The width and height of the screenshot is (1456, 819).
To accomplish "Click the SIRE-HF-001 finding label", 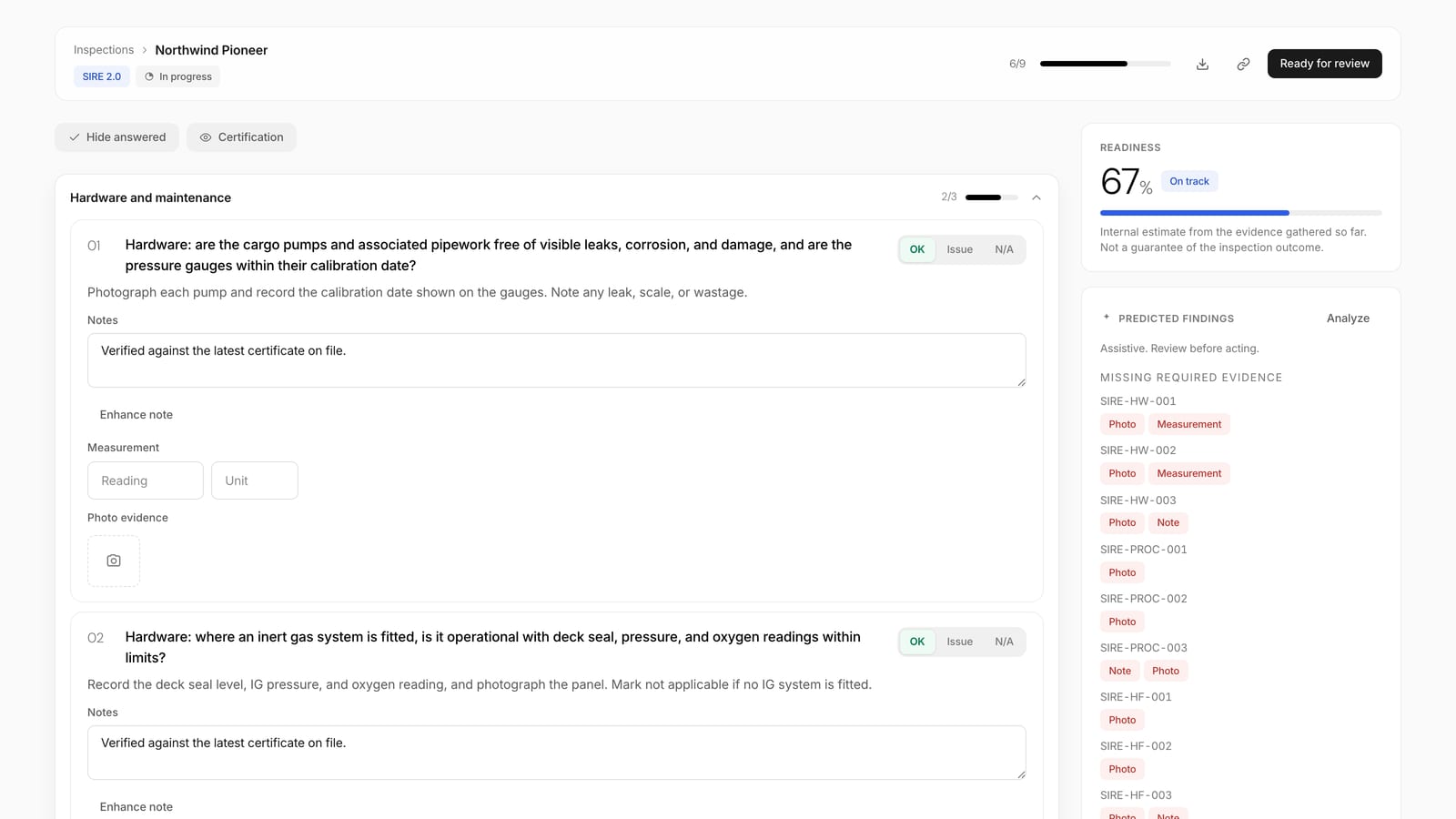I will coord(1136,697).
